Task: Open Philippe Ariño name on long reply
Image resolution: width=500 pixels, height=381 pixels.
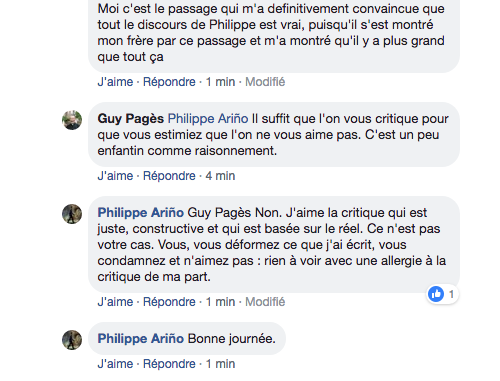Action: click(x=141, y=213)
